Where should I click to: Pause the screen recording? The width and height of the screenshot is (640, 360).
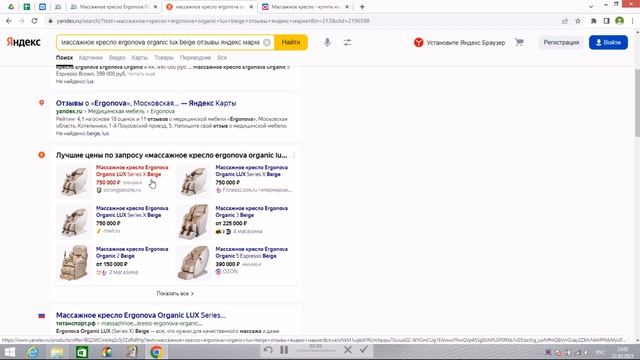[284, 350]
